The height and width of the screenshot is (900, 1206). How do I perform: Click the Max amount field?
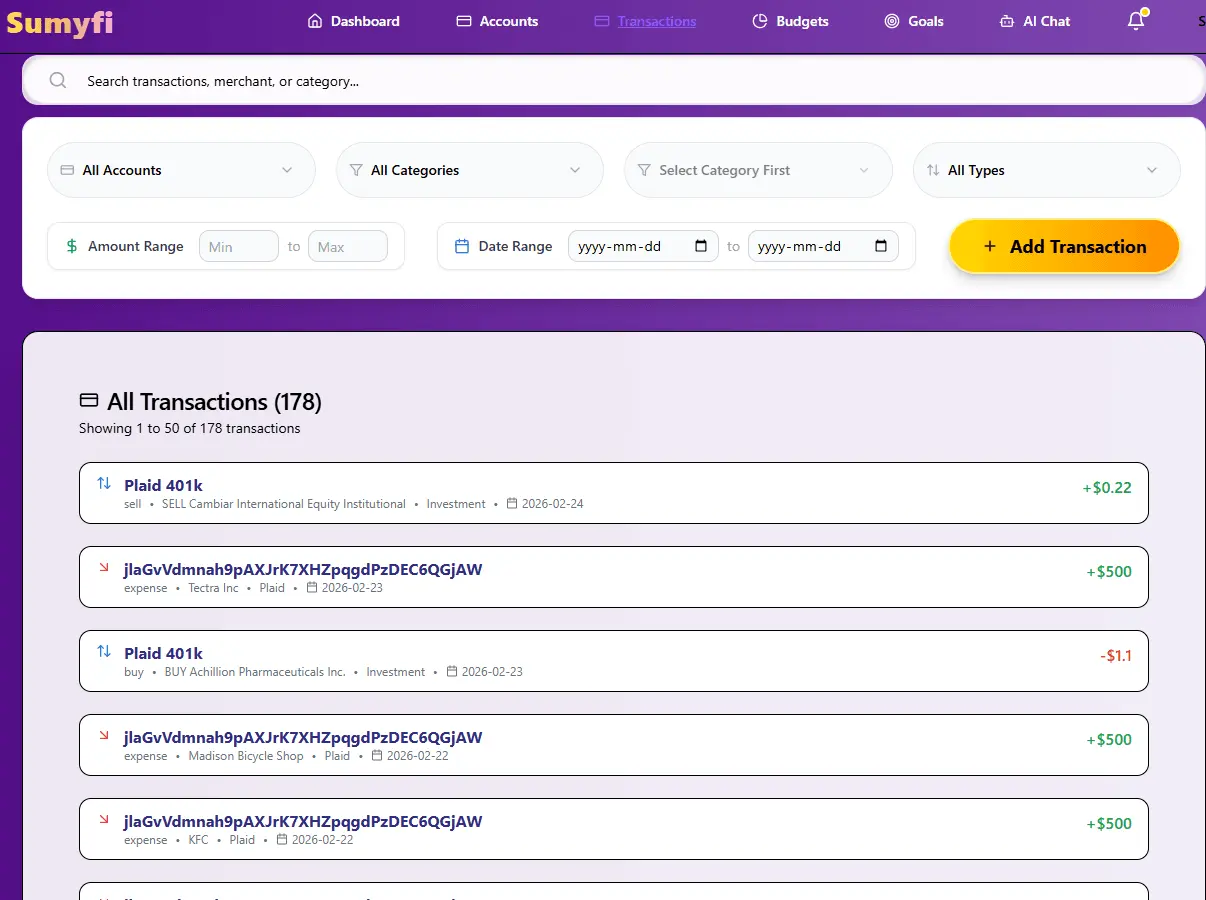tap(348, 246)
